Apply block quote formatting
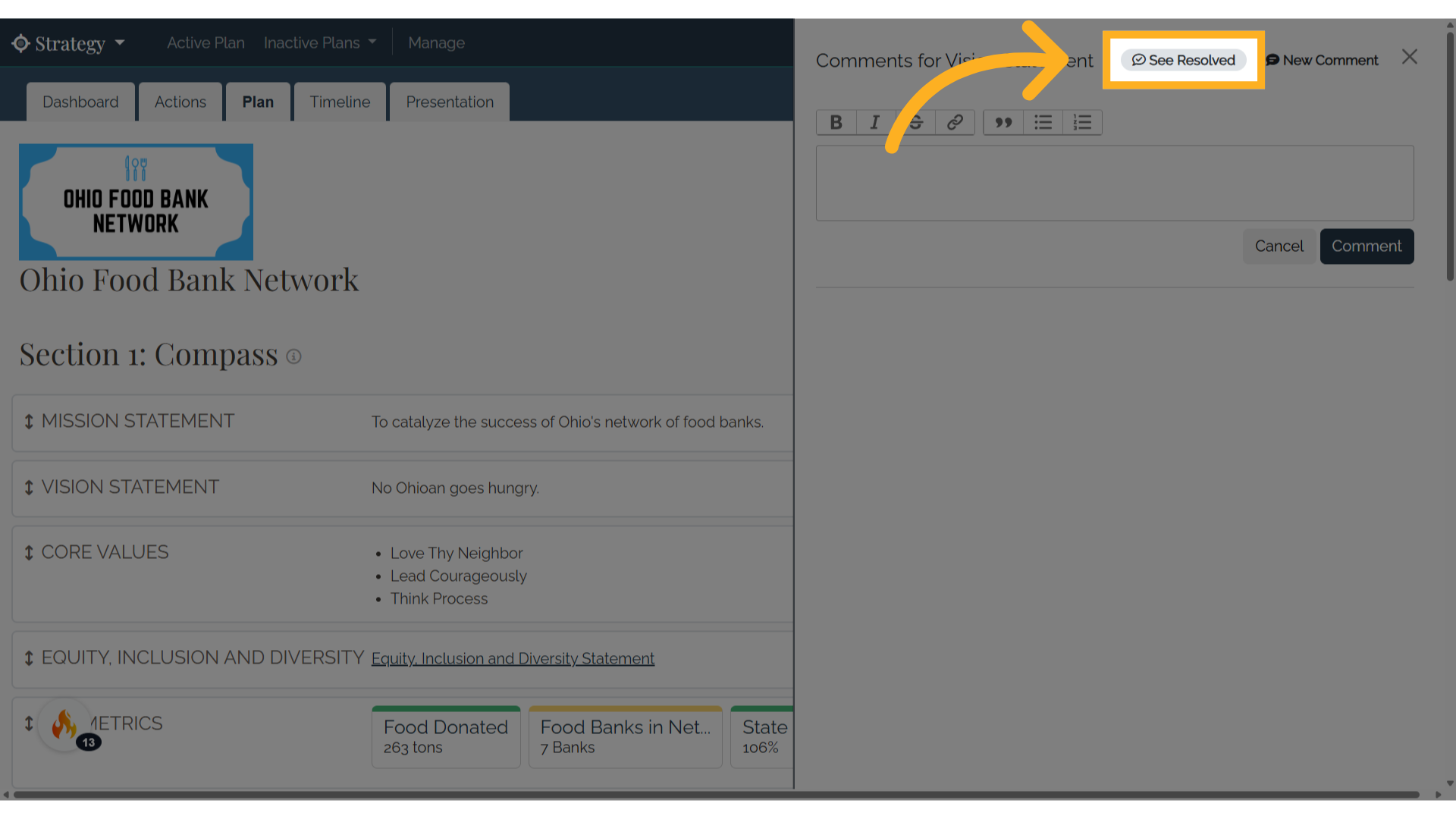 click(x=1003, y=122)
